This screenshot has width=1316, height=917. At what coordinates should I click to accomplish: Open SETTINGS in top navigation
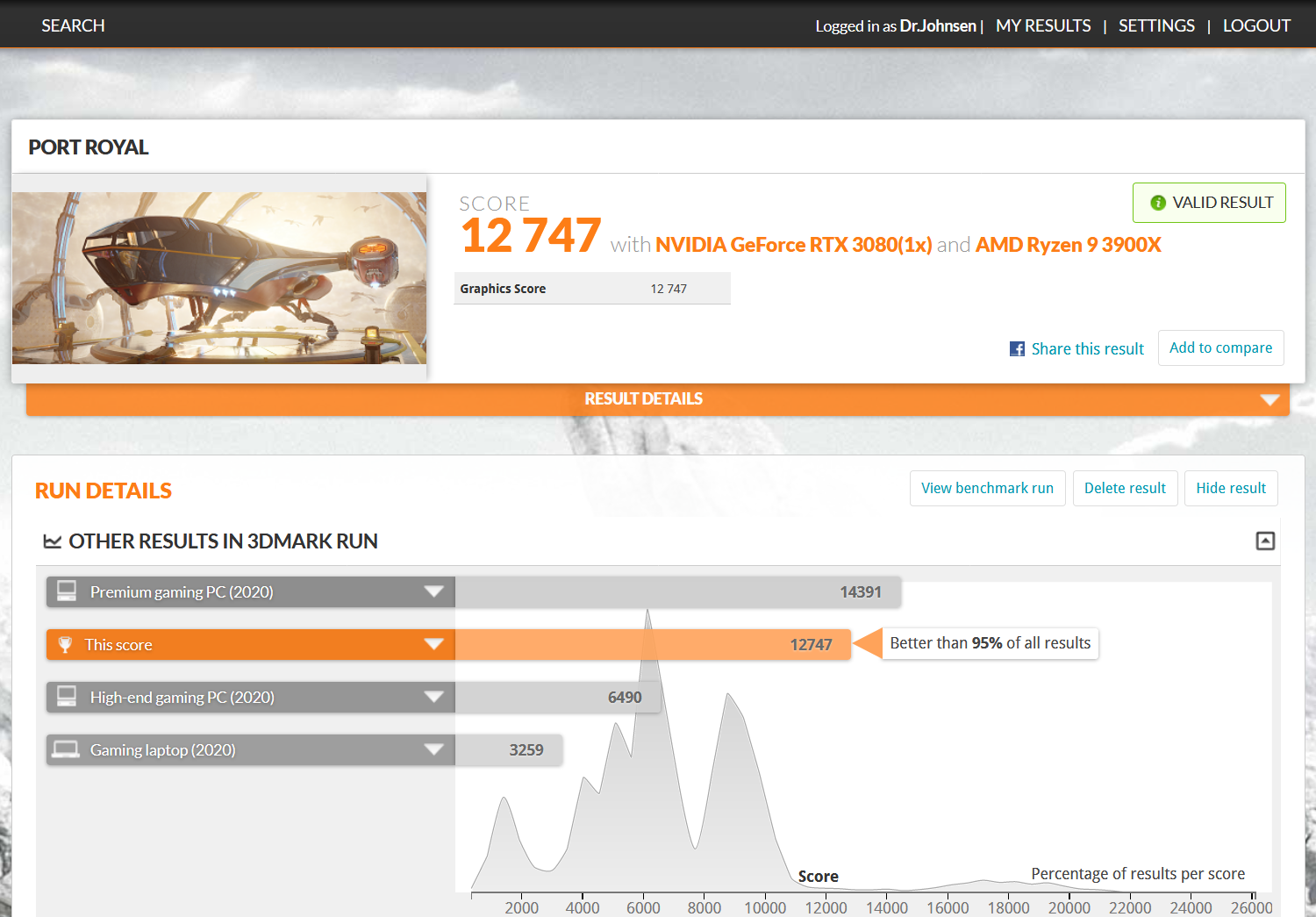pyautogui.click(x=1156, y=25)
